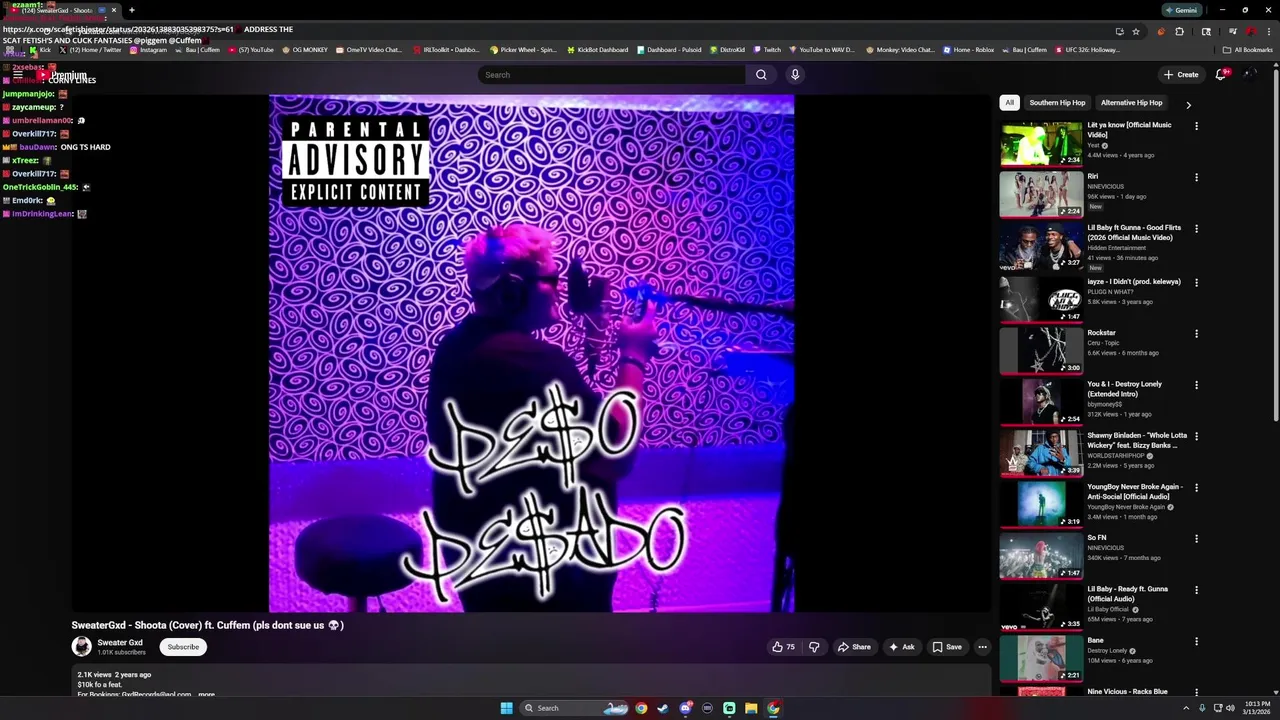
Task: Open the iayze I Didn't video title
Action: point(1134,282)
